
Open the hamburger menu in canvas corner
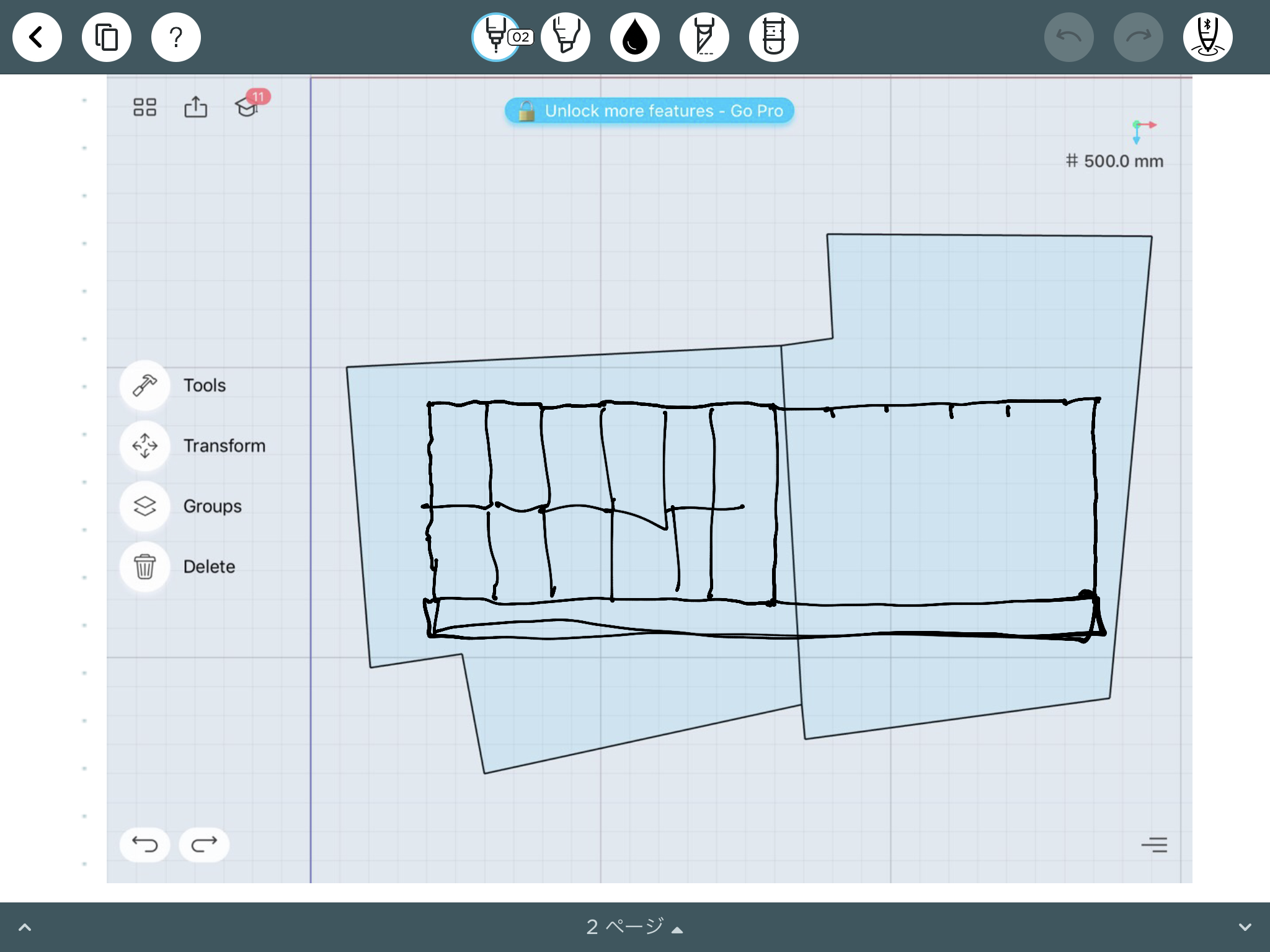pos(1154,845)
